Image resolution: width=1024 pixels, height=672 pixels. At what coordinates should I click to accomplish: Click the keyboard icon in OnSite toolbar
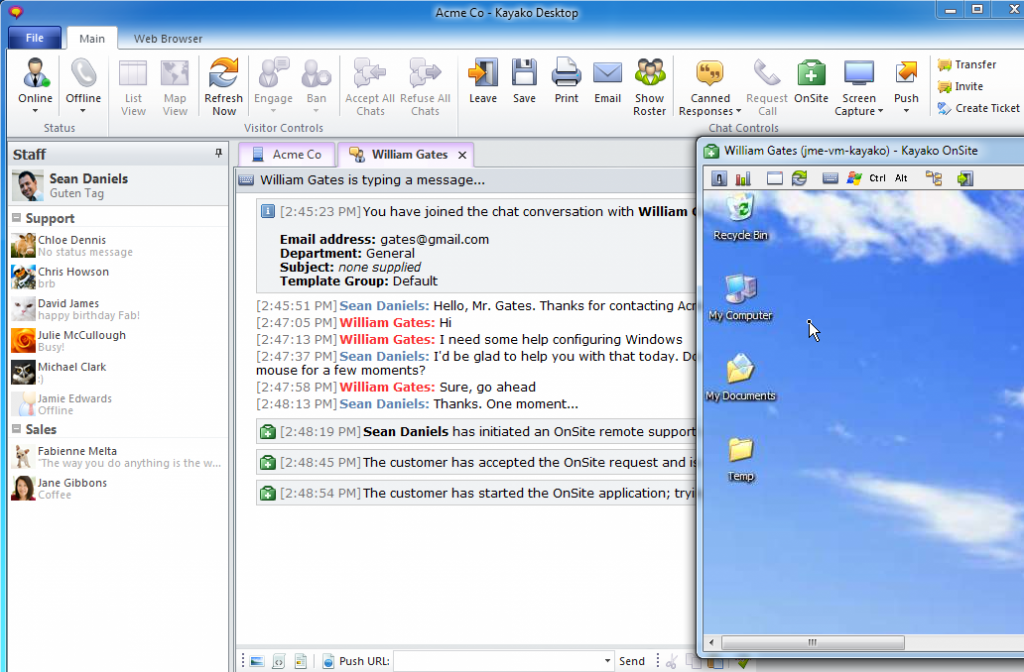click(x=830, y=178)
